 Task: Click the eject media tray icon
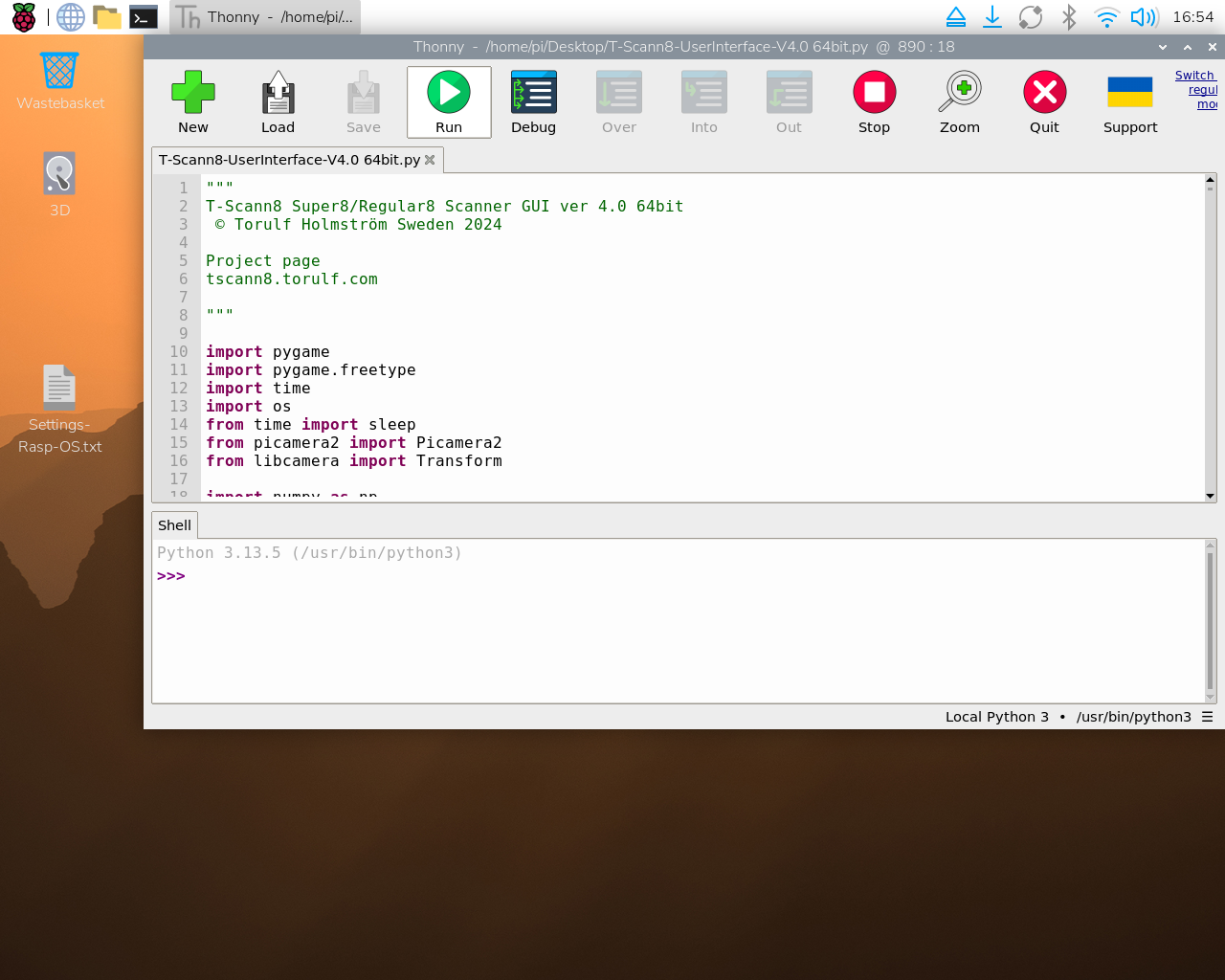pos(956,17)
